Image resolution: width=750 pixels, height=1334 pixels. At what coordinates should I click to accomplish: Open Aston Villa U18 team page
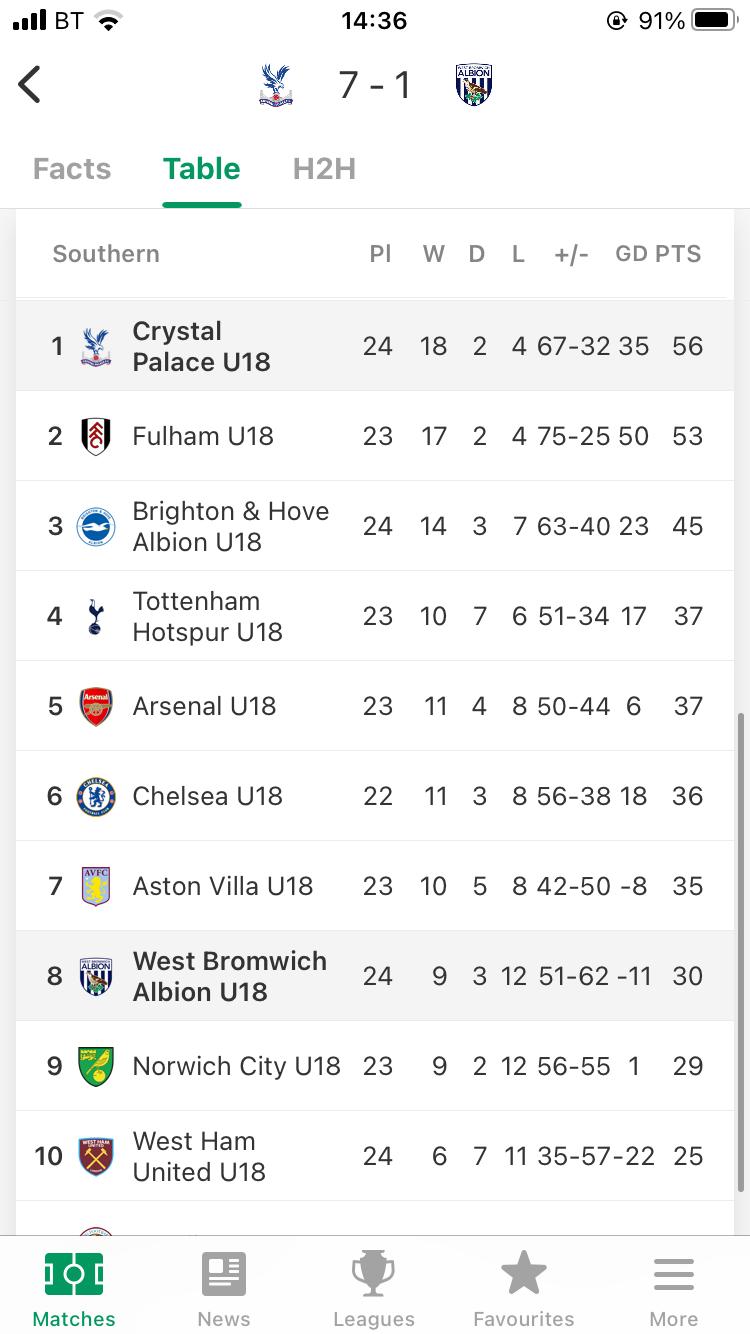[223, 886]
